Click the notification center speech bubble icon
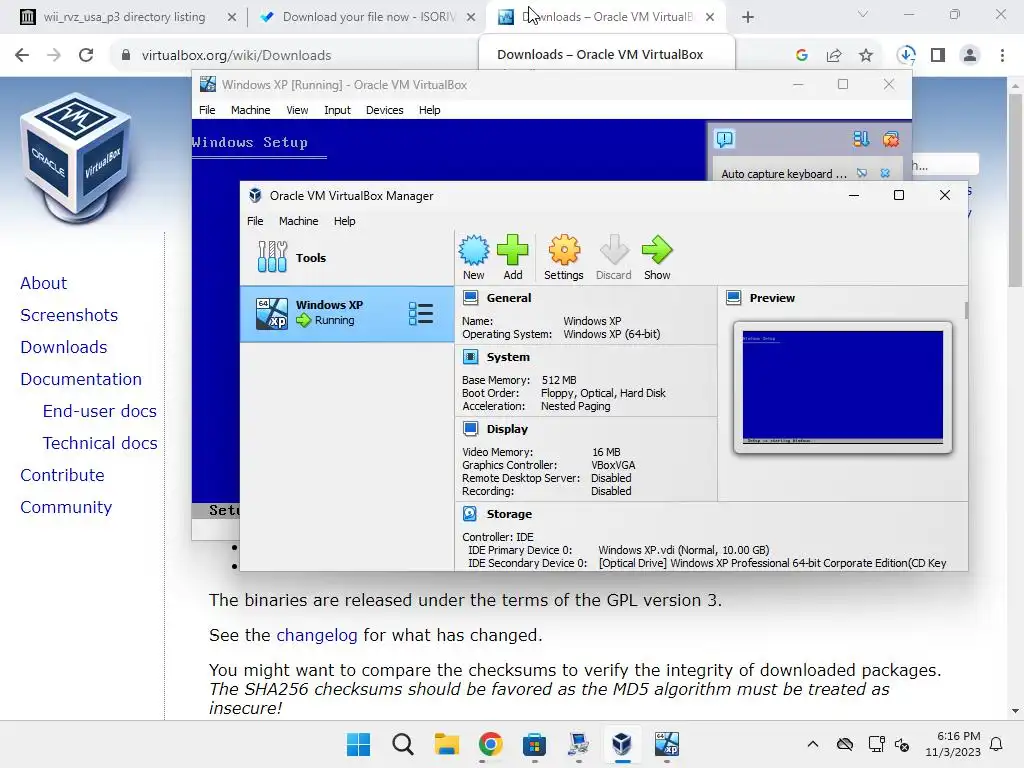1024x768 pixels. pyautogui.click(x=725, y=139)
